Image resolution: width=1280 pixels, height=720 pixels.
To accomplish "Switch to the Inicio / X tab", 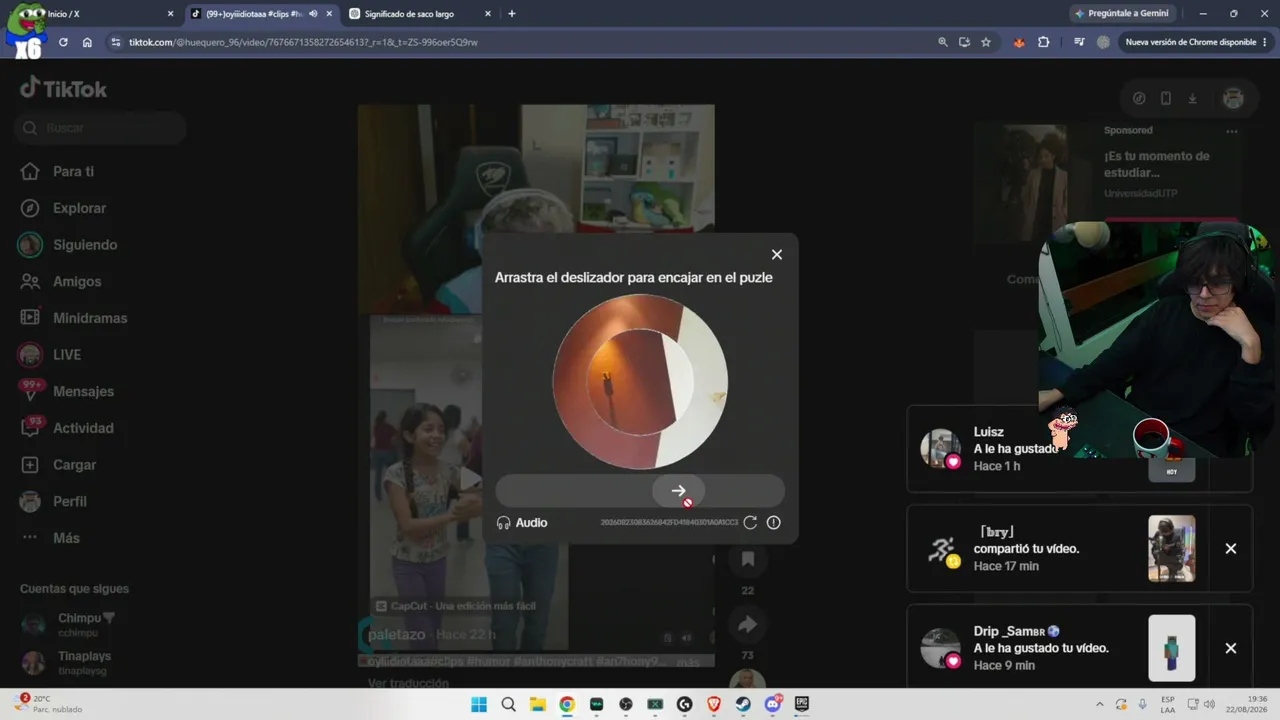I will coord(96,14).
